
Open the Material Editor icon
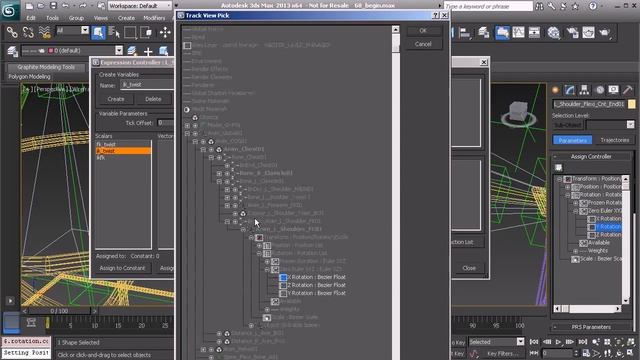pyautogui.click(x=553, y=33)
